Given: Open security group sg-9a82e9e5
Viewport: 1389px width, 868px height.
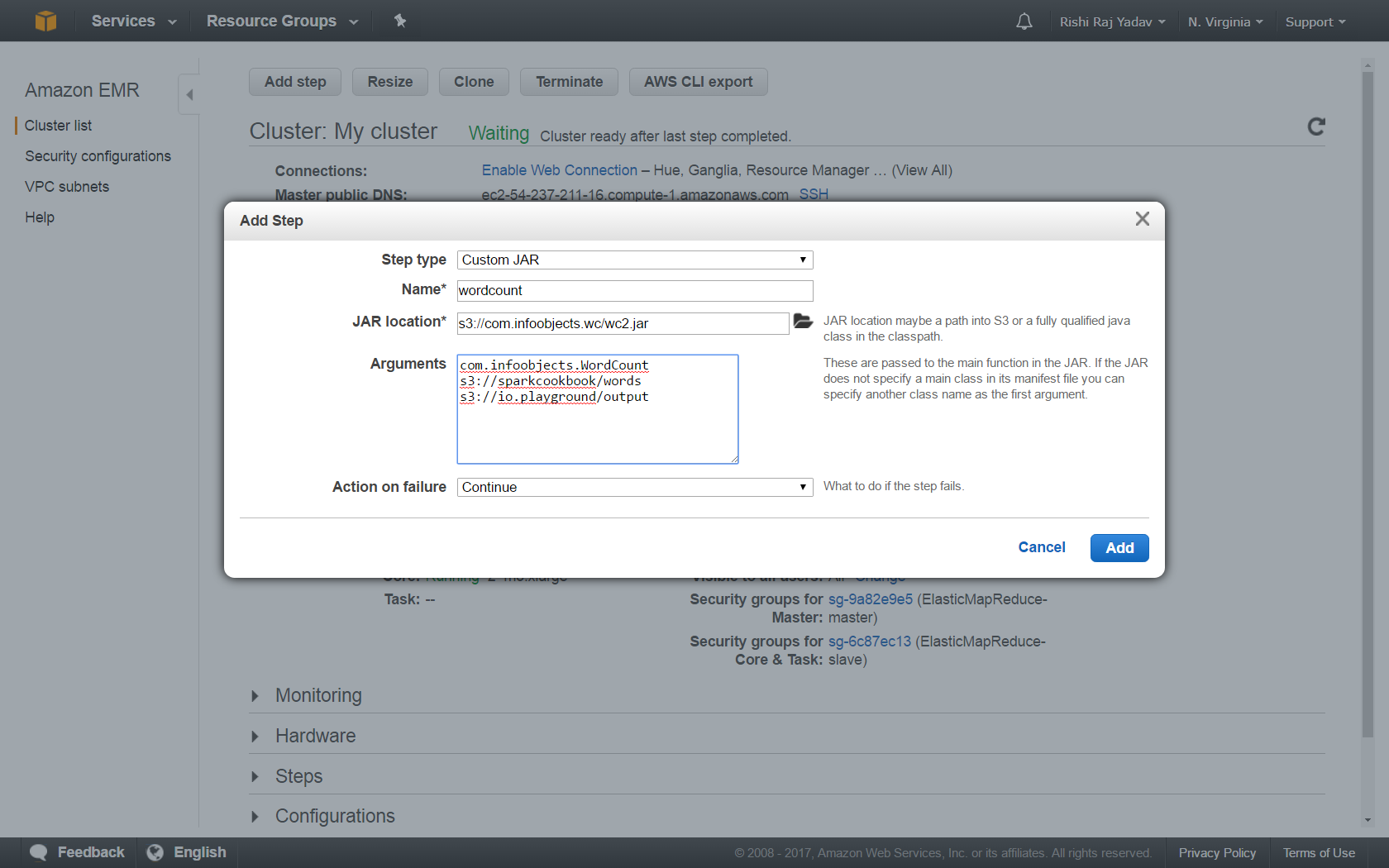Looking at the screenshot, I should coord(871,599).
